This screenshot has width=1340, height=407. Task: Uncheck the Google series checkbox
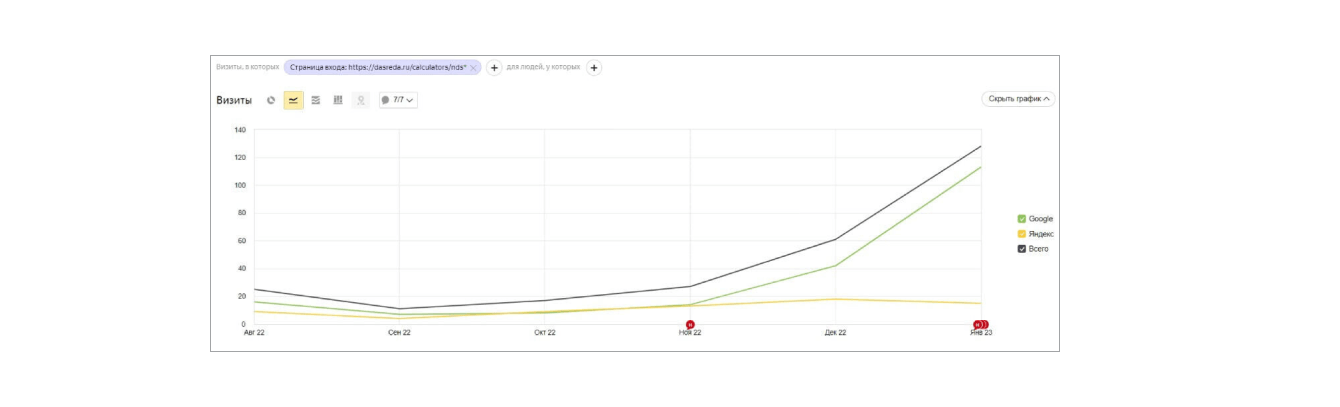(1021, 219)
